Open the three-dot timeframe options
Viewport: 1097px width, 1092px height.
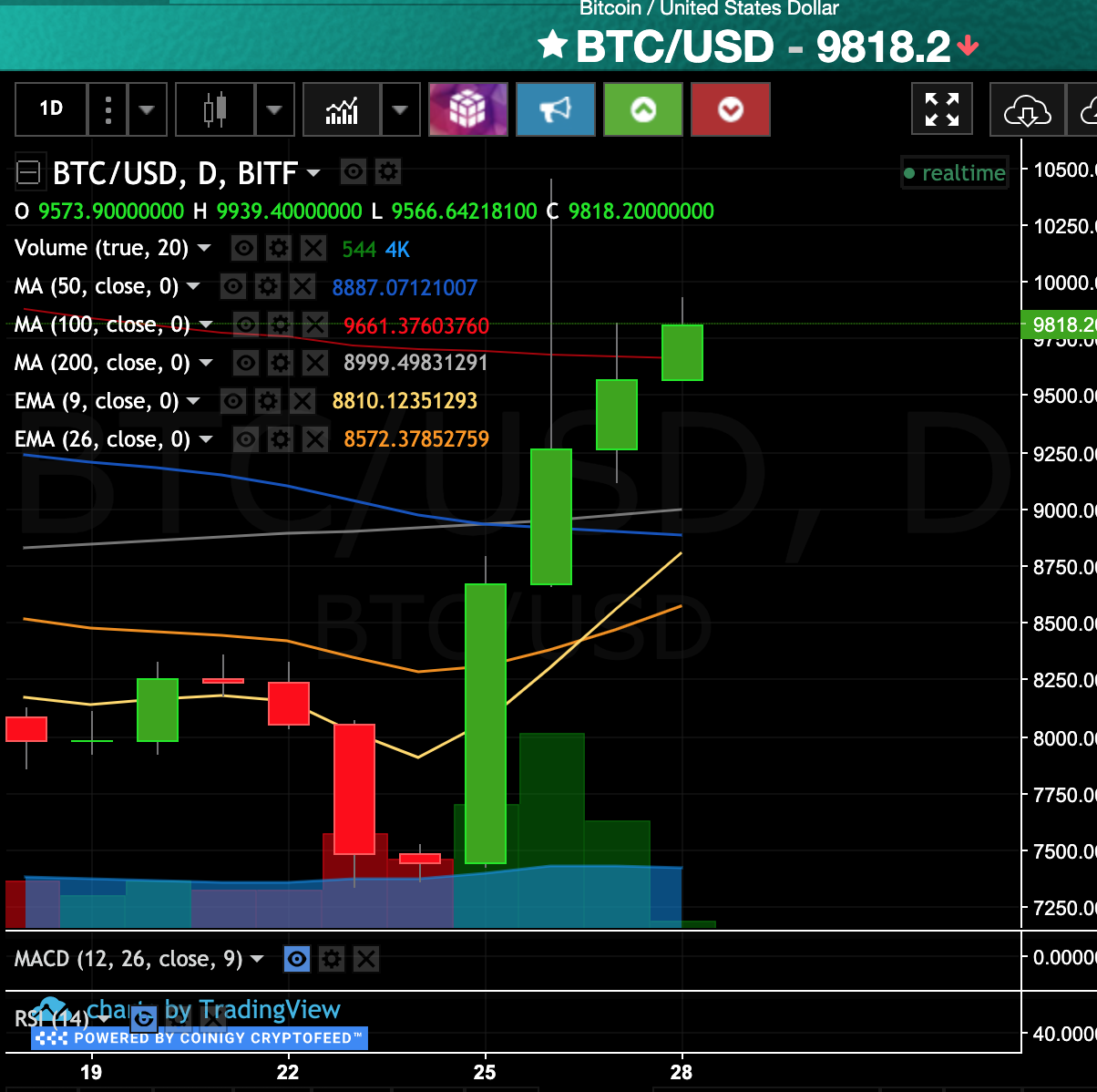pyautogui.click(x=108, y=109)
